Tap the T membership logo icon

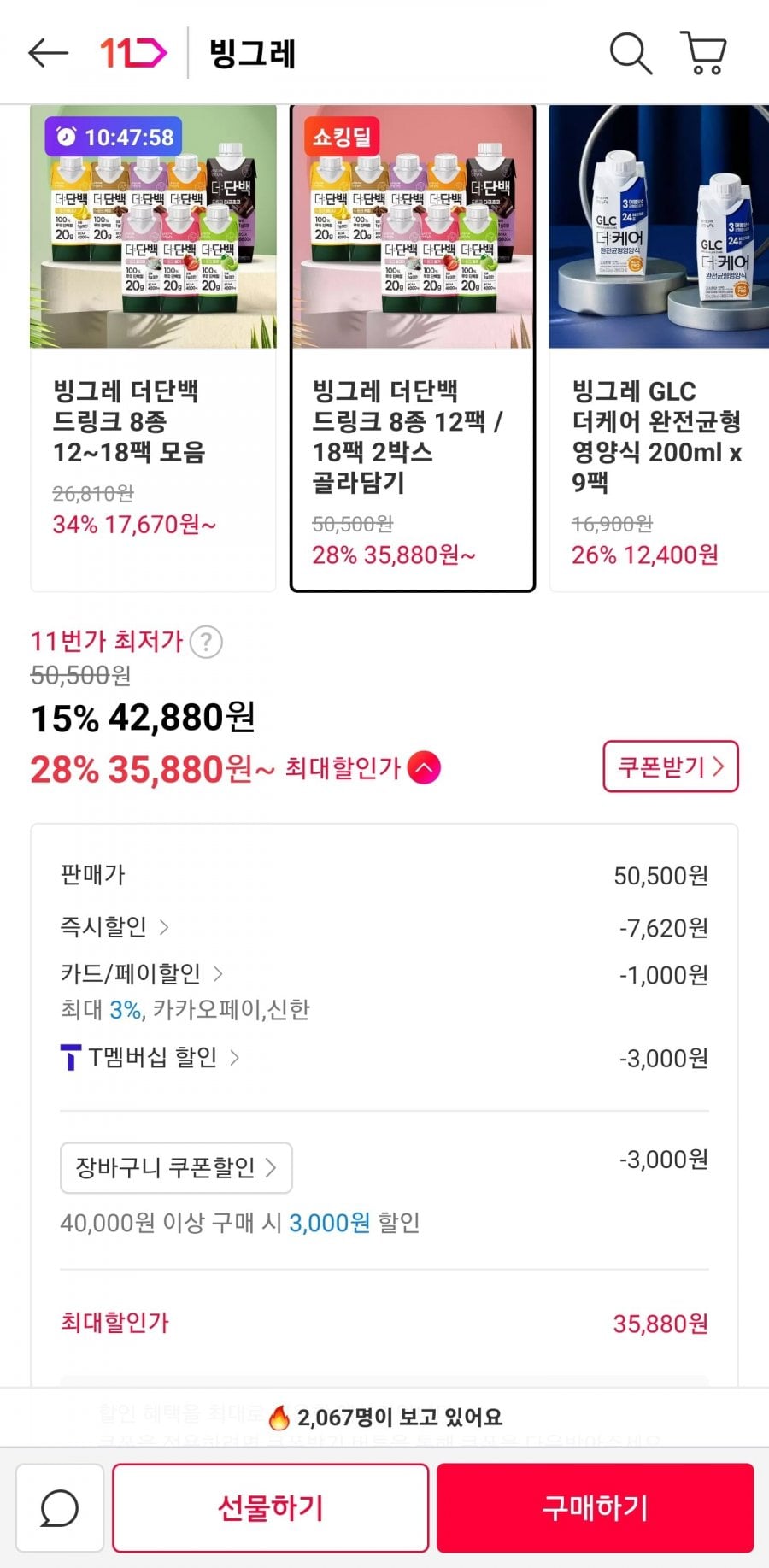[x=71, y=1058]
